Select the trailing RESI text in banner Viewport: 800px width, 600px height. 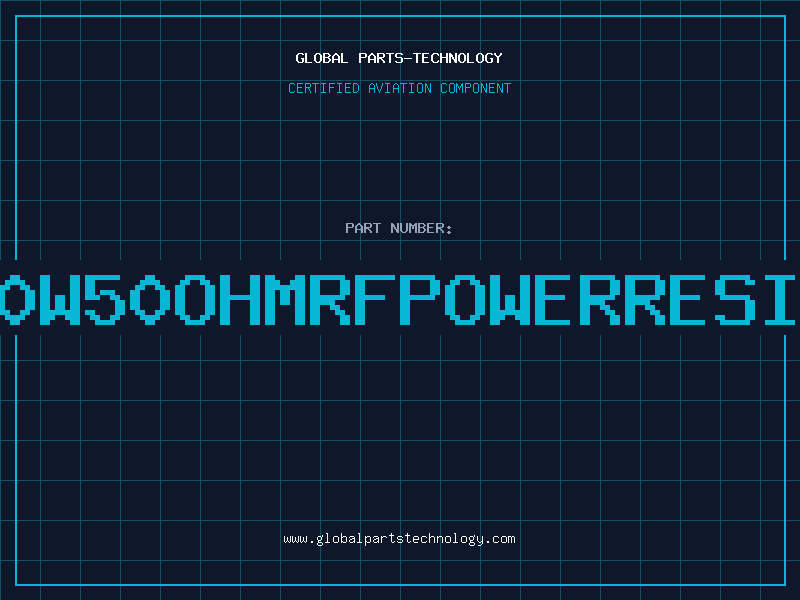(707, 299)
